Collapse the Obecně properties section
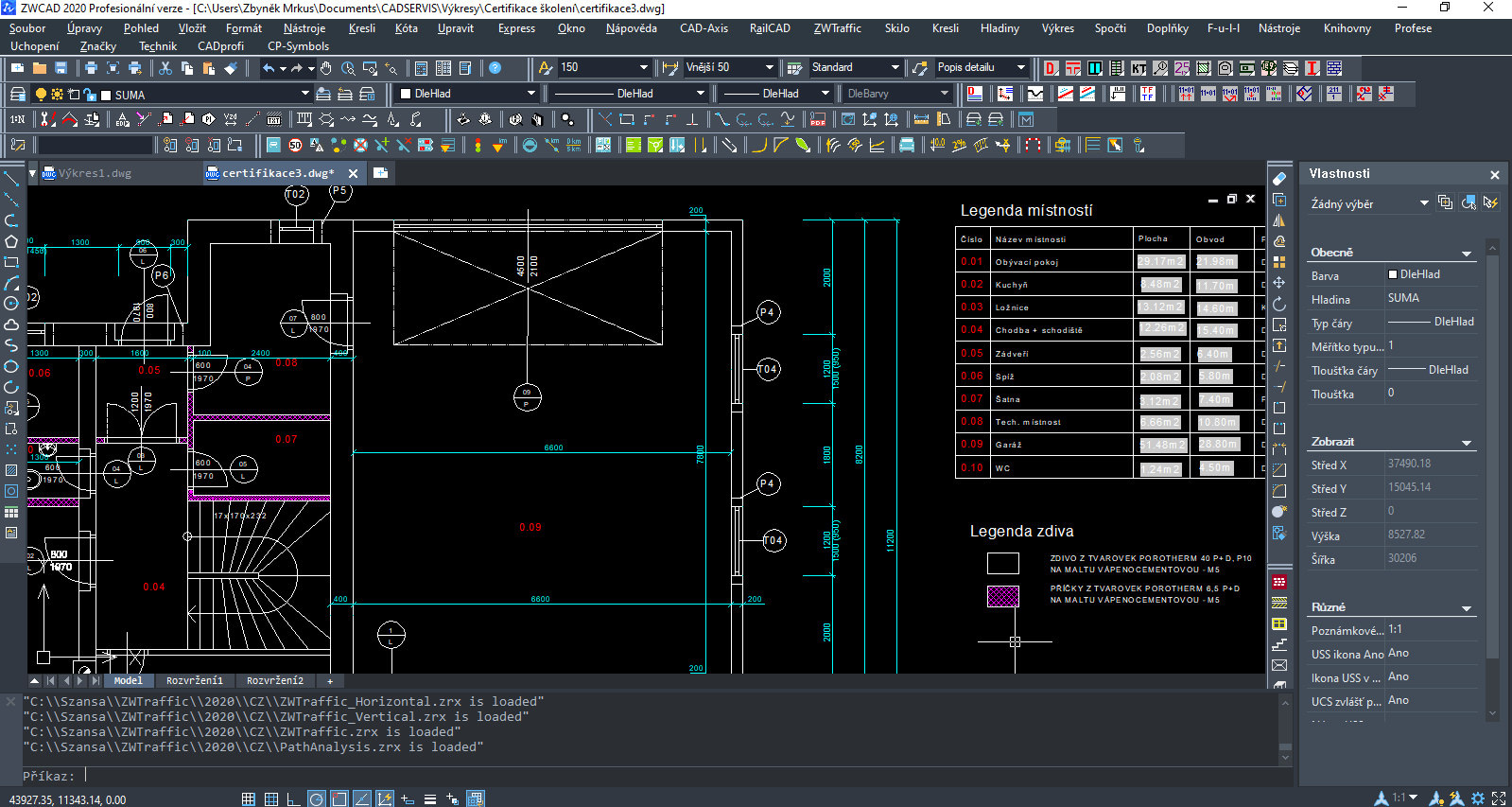 point(1467,254)
